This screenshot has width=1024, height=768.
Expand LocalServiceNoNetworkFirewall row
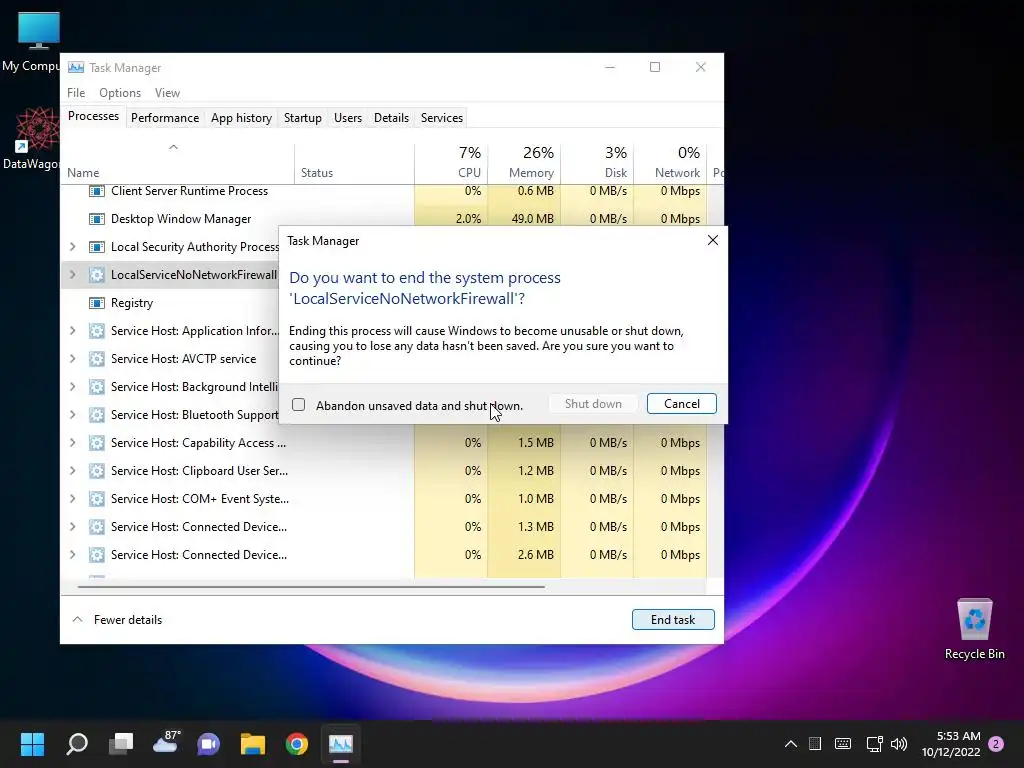tap(72, 275)
